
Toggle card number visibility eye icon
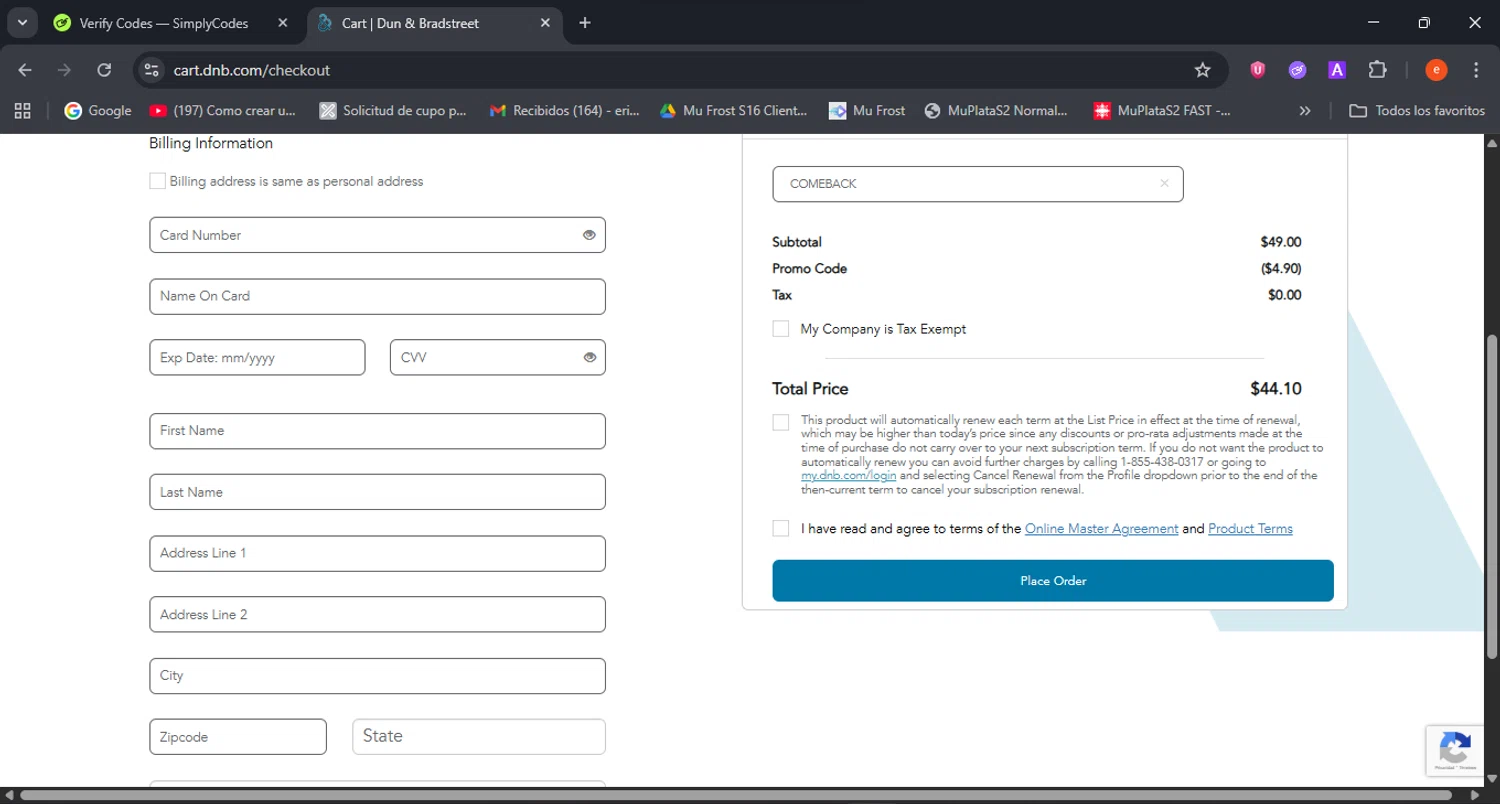589,235
